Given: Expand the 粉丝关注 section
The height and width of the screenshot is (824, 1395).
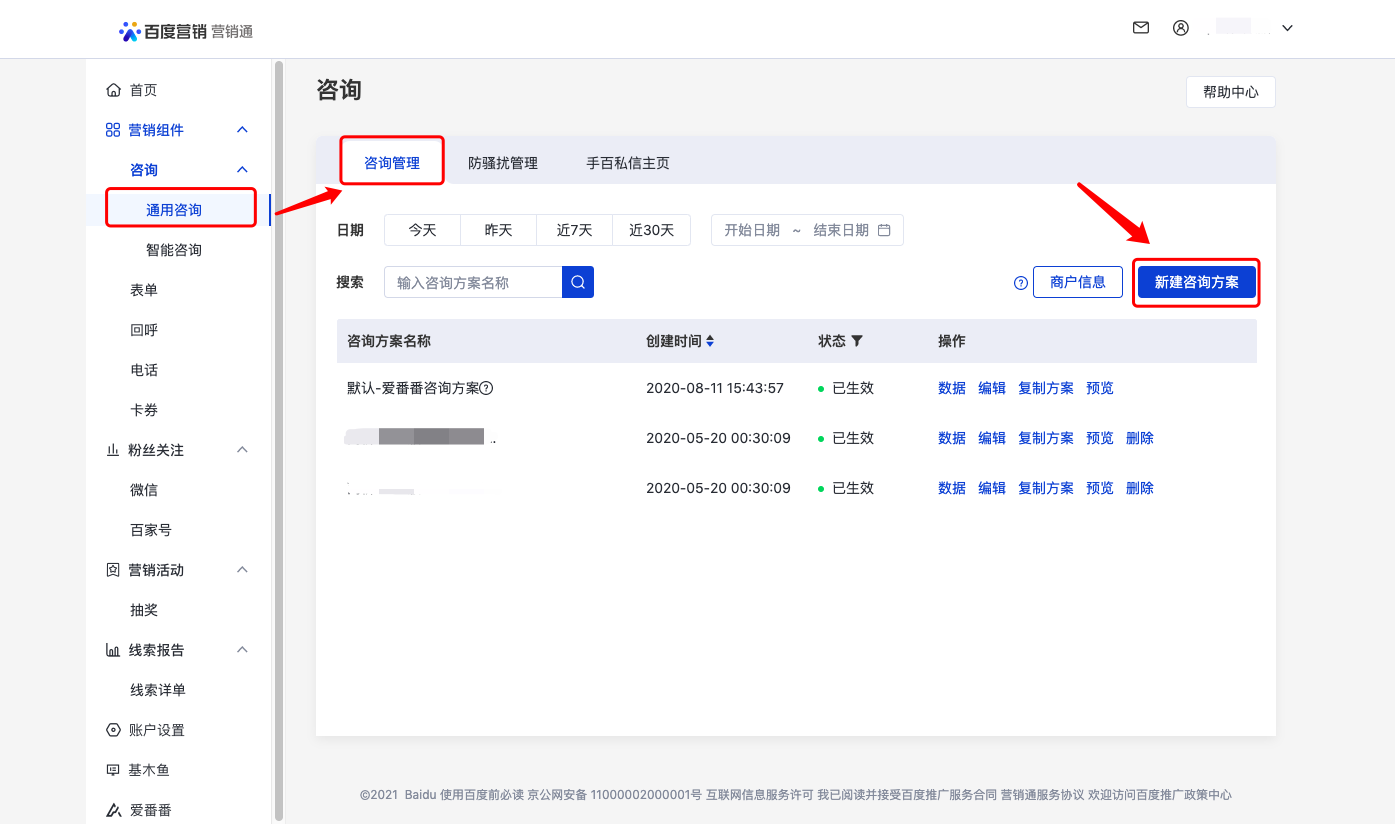Looking at the screenshot, I should click(241, 449).
